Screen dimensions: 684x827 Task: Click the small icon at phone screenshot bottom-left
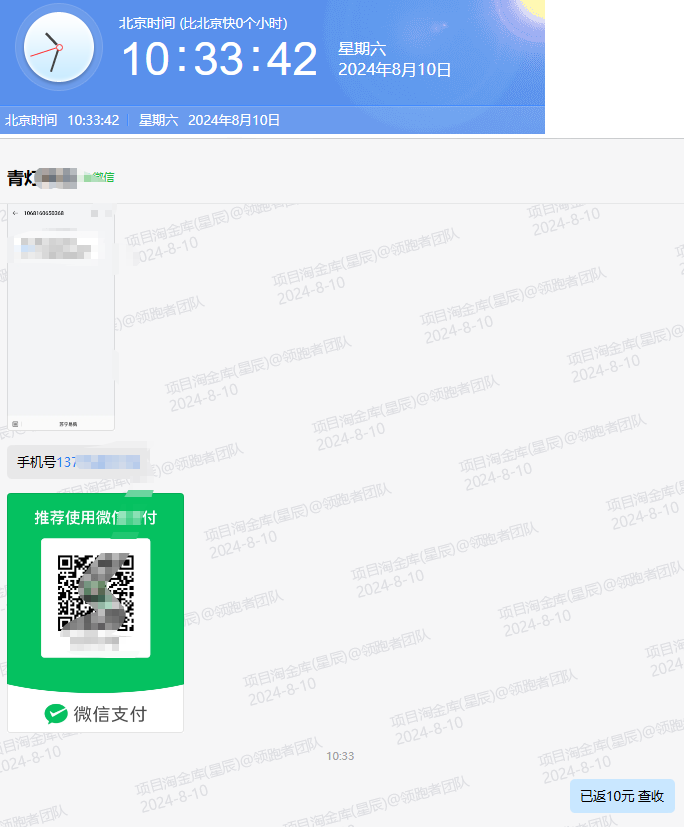click(15, 424)
